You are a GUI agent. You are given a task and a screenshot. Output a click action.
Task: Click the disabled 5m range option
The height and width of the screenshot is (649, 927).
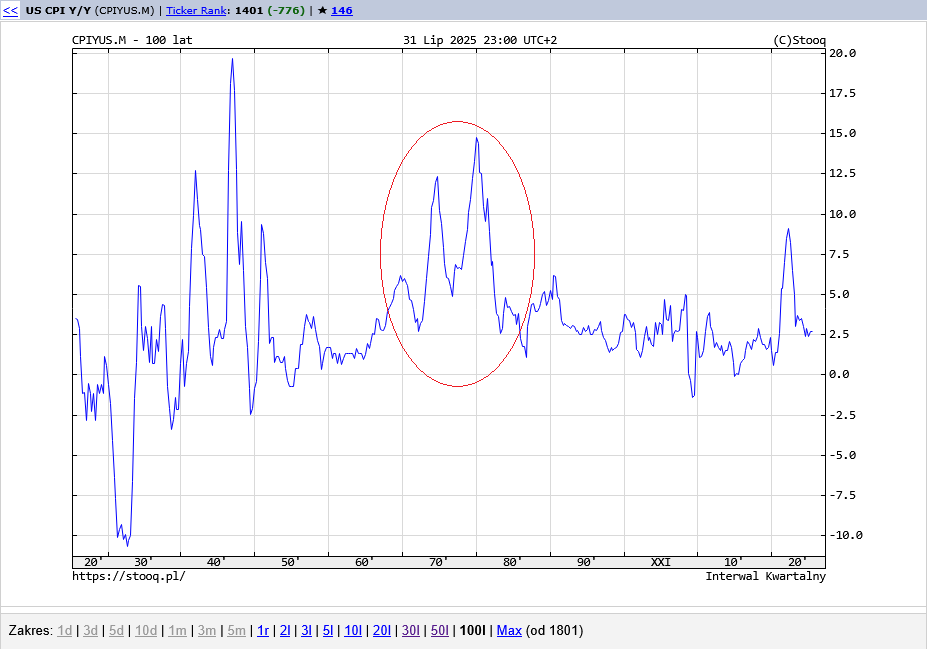pos(236,631)
